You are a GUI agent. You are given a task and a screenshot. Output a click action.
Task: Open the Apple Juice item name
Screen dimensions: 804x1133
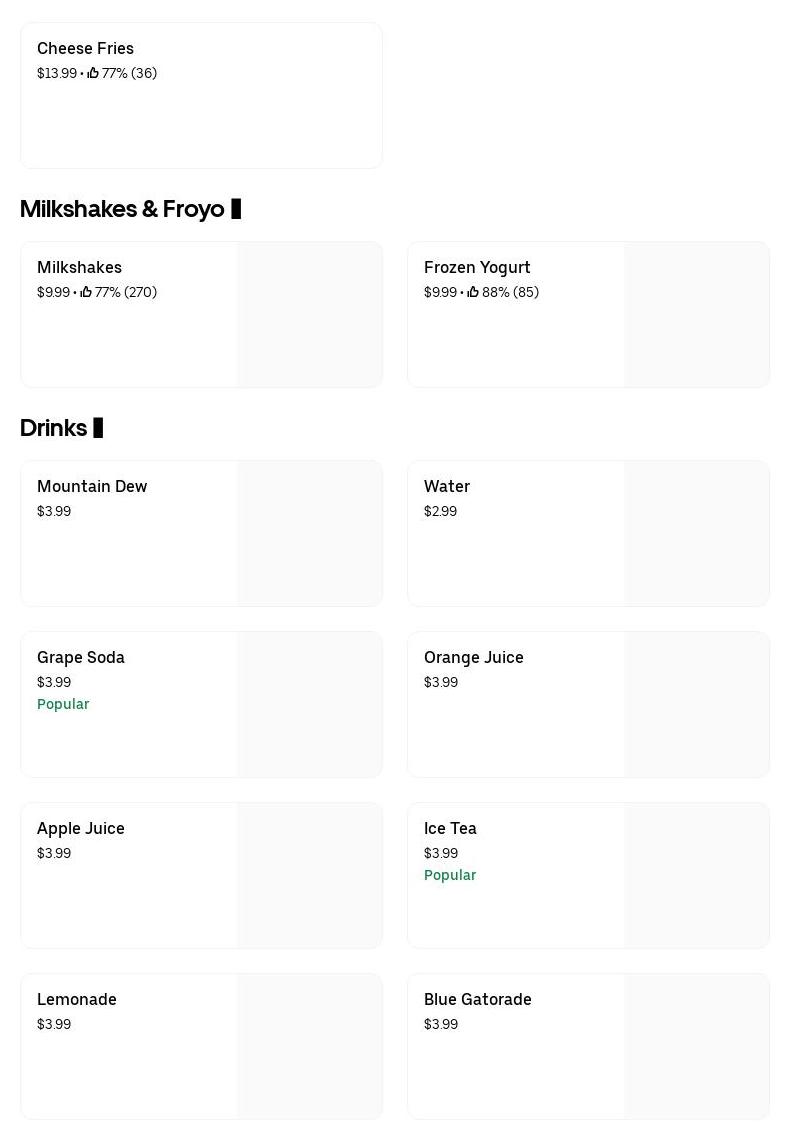click(80, 828)
